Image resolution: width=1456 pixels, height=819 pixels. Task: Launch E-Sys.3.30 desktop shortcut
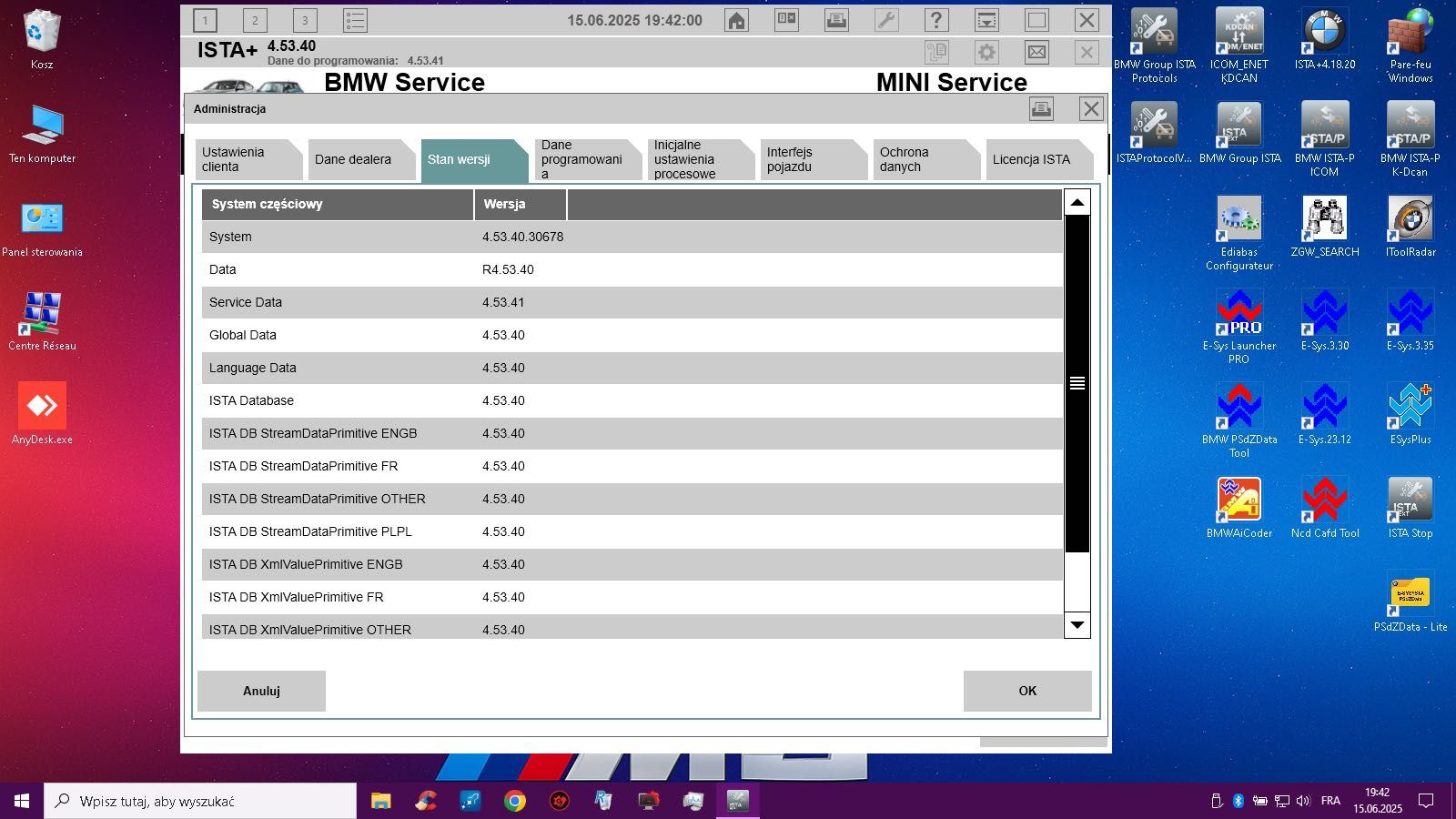(1324, 321)
